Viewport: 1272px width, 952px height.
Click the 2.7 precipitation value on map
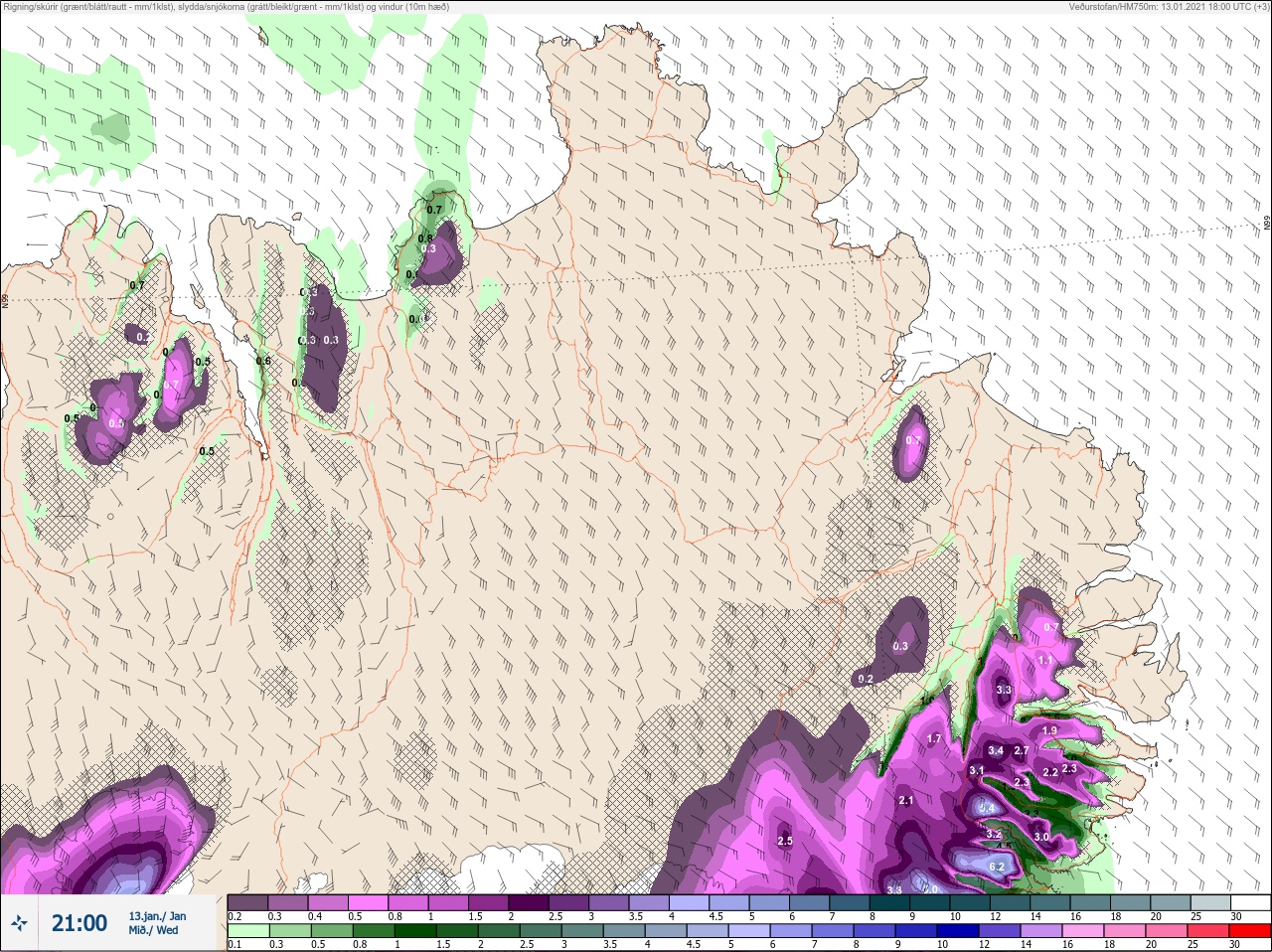point(1021,750)
